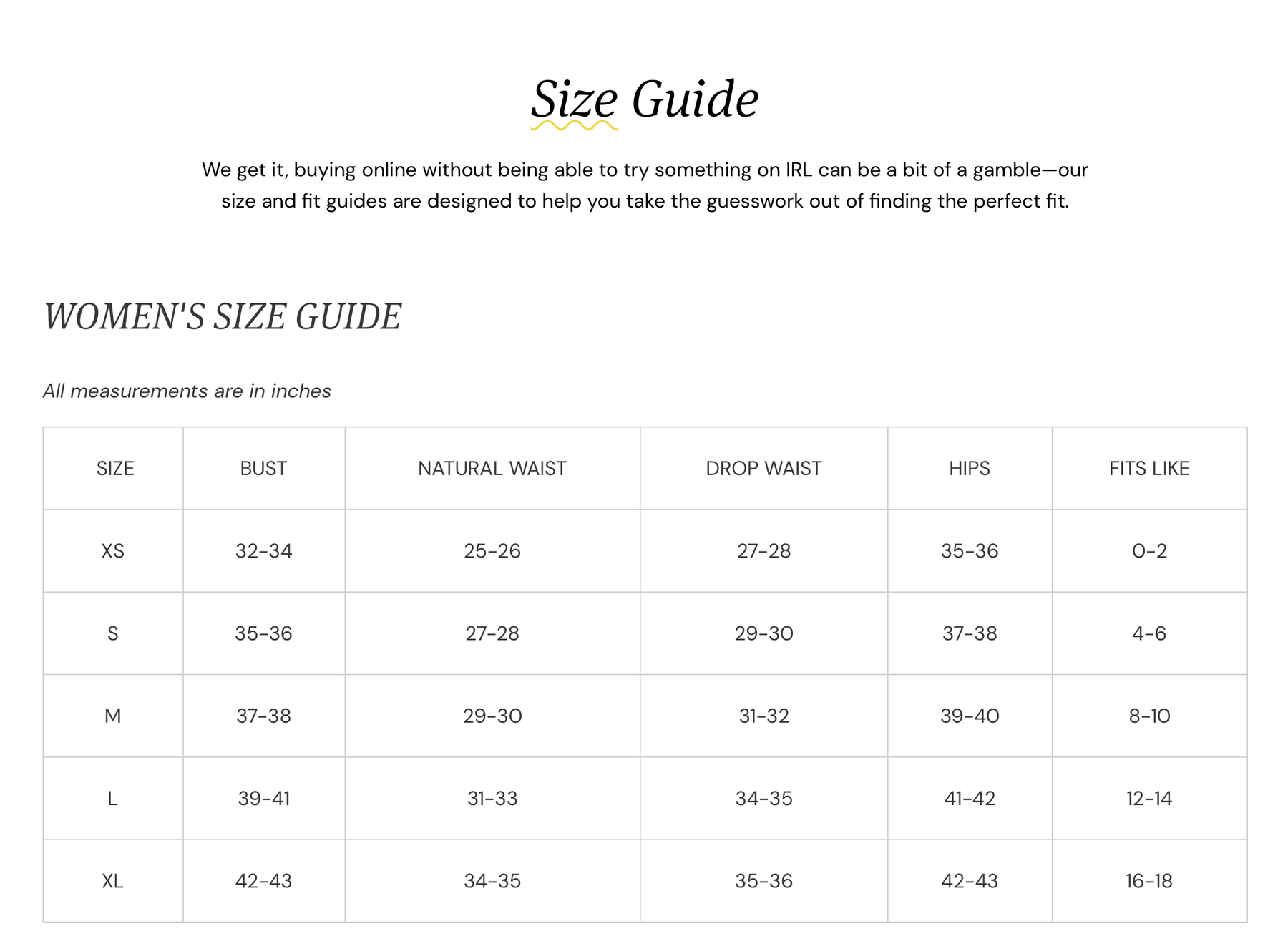This screenshot has width=1288, height=949.
Task: Click the 39-40 hips cell
Action: click(x=969, y=716)
